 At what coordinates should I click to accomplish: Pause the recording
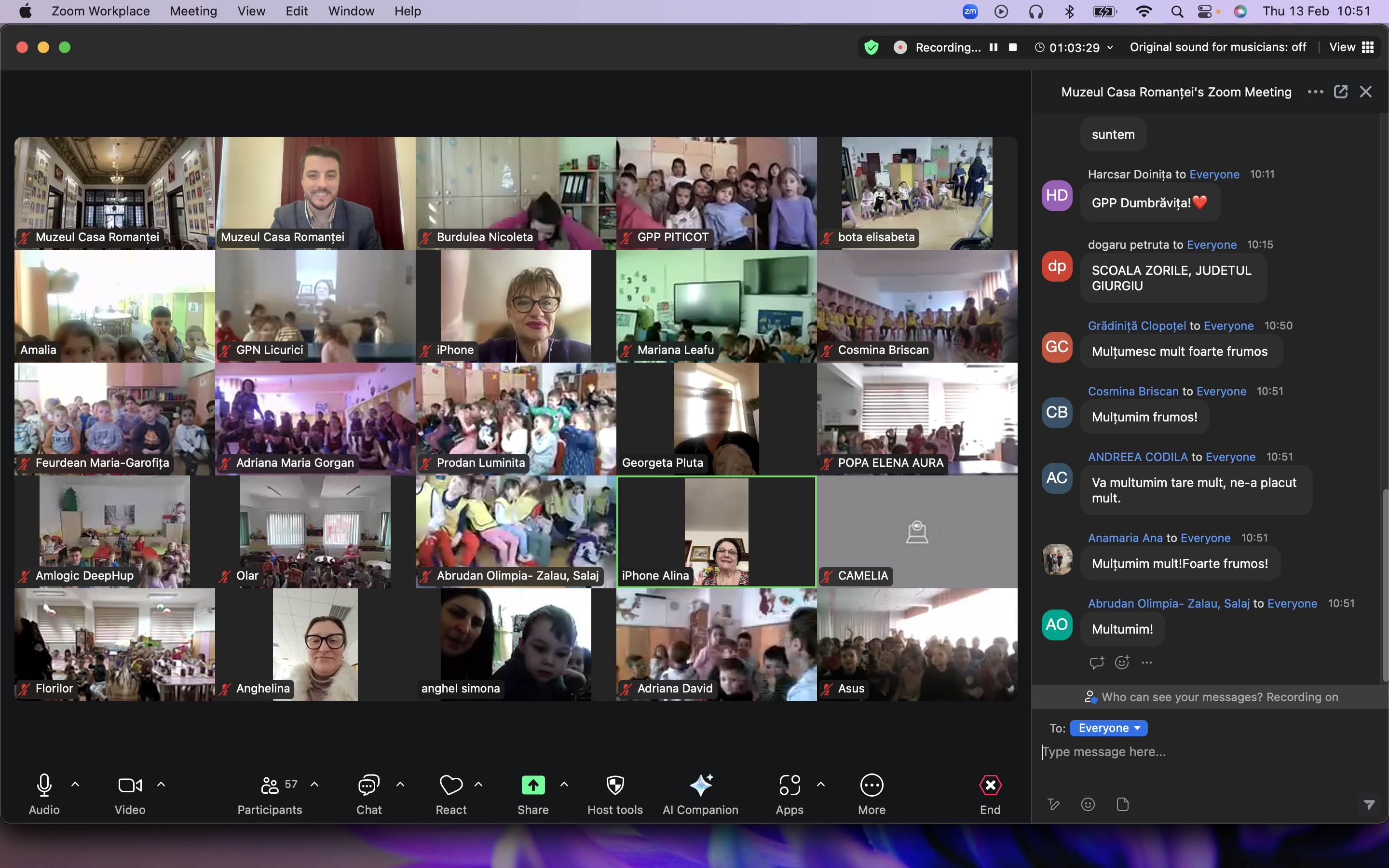coord(994,48)
